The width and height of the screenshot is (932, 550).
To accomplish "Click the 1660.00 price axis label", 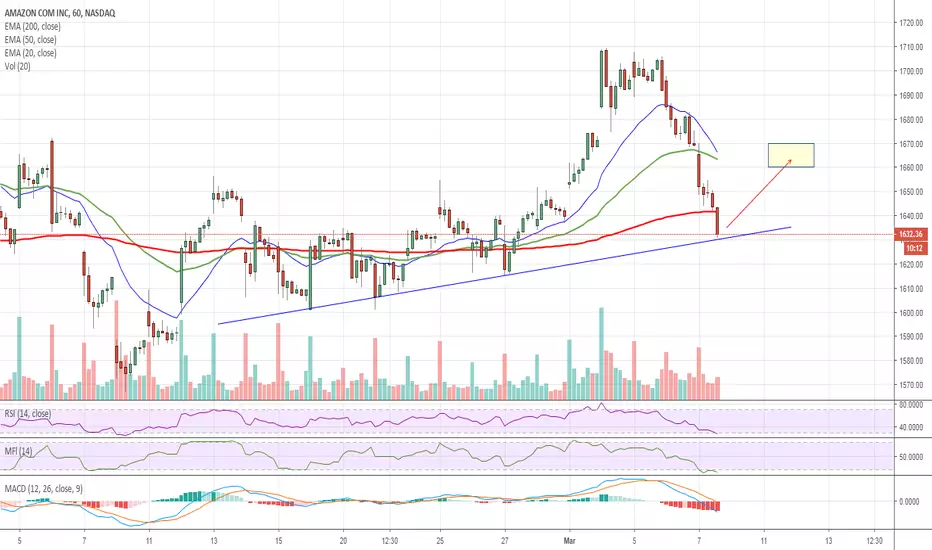I will pyautogui.click(x=911, y=168).
